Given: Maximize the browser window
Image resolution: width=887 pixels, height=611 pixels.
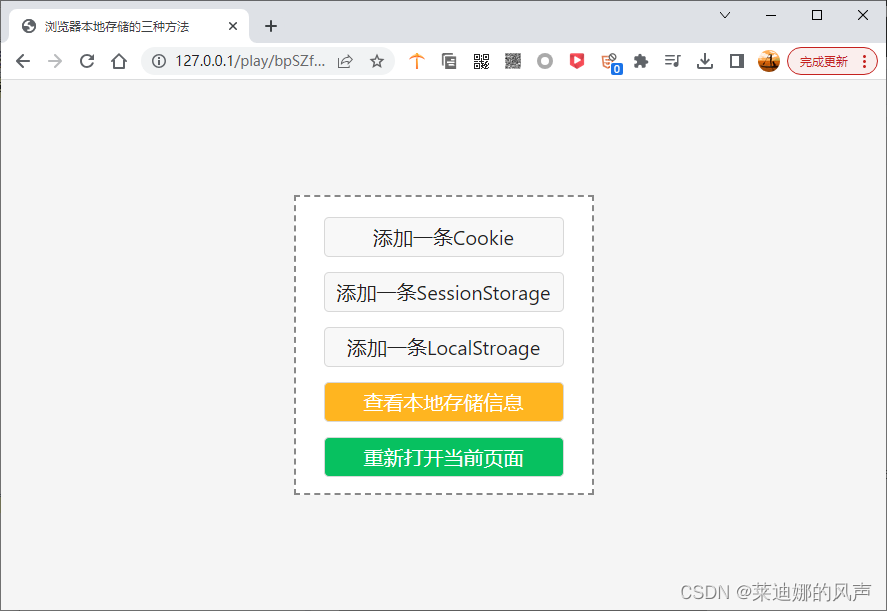Looking at the screenshot, I should click(x=816, y=15).
